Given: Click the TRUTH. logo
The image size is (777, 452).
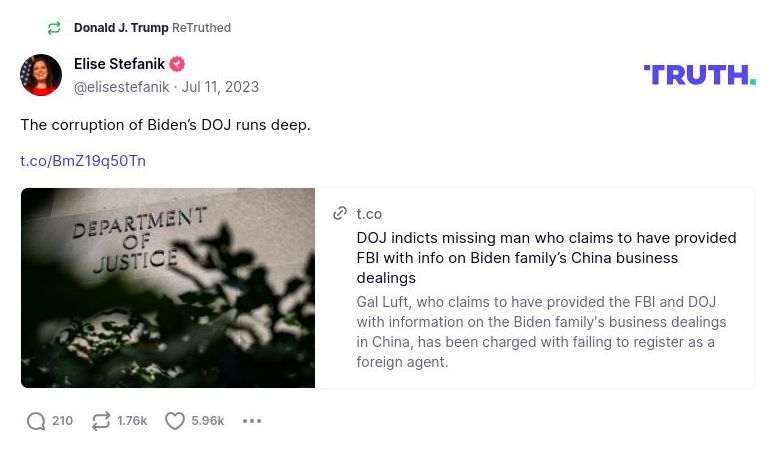Looking at the screenshot, I should pyautogui.click(x=699, y=75).
